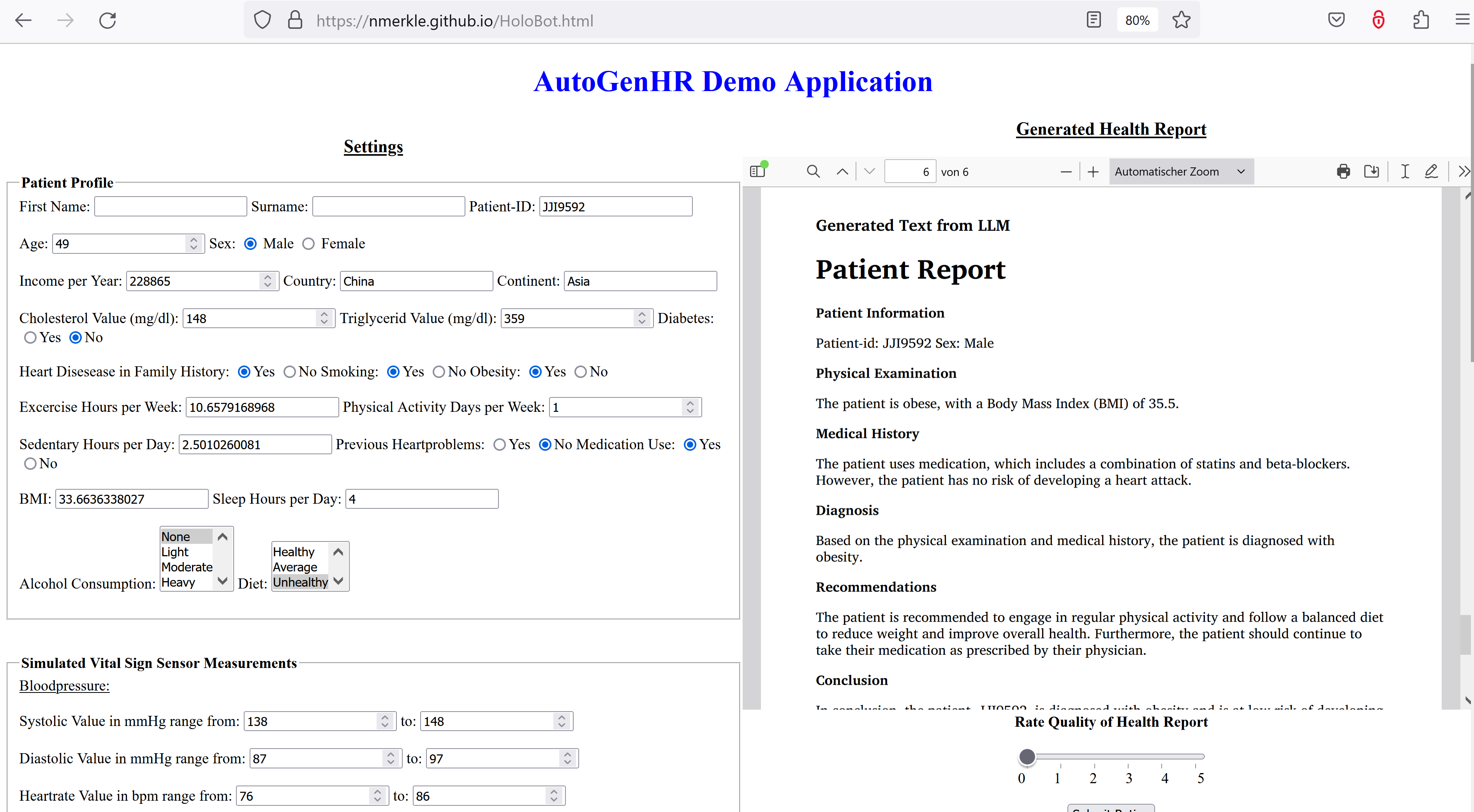Screen dimensions: 1474x812
Task: Bookmark page with star icon
Action: point(1181,21)
